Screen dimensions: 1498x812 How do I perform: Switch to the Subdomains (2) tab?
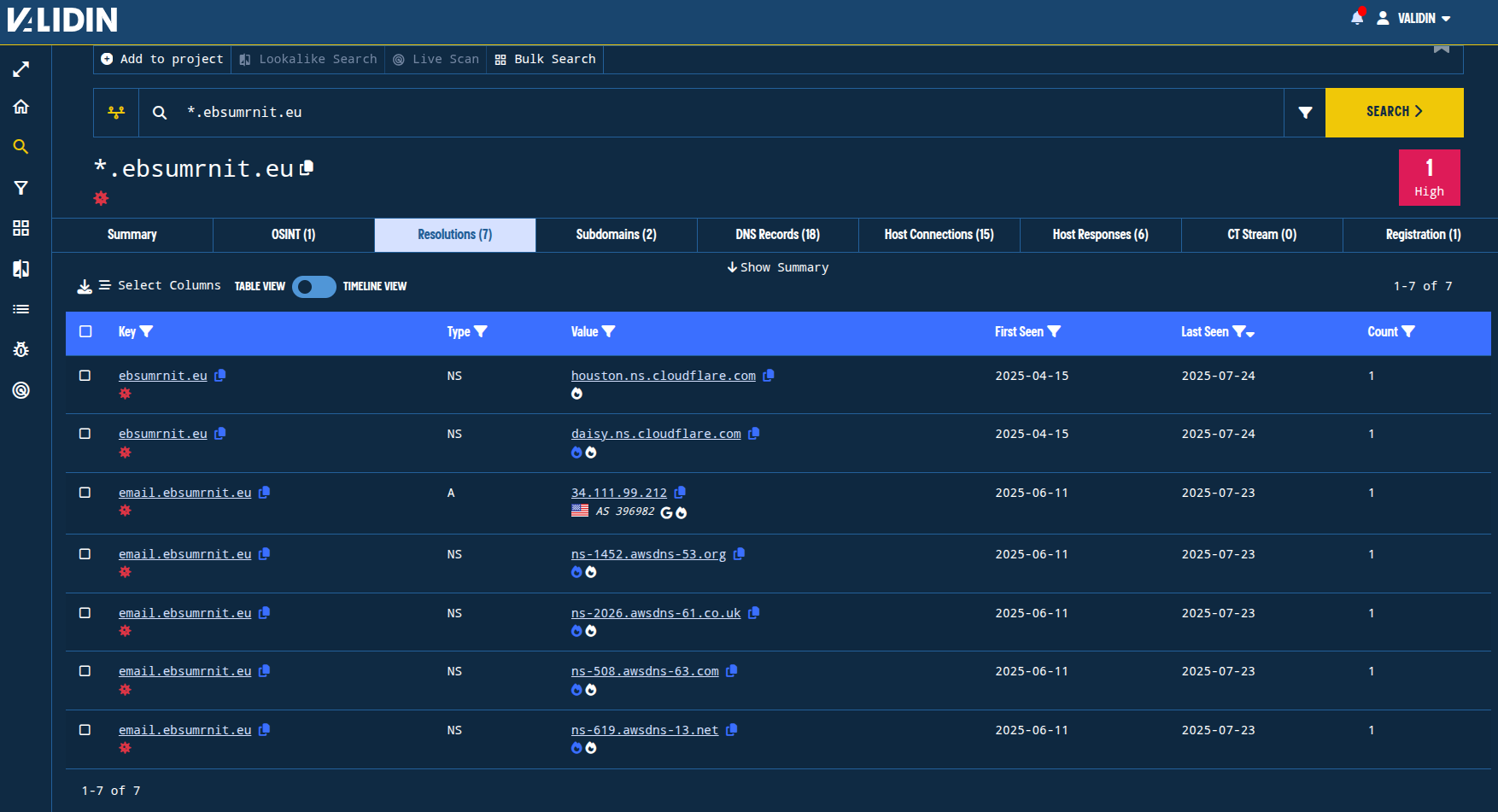coord(616,235)
